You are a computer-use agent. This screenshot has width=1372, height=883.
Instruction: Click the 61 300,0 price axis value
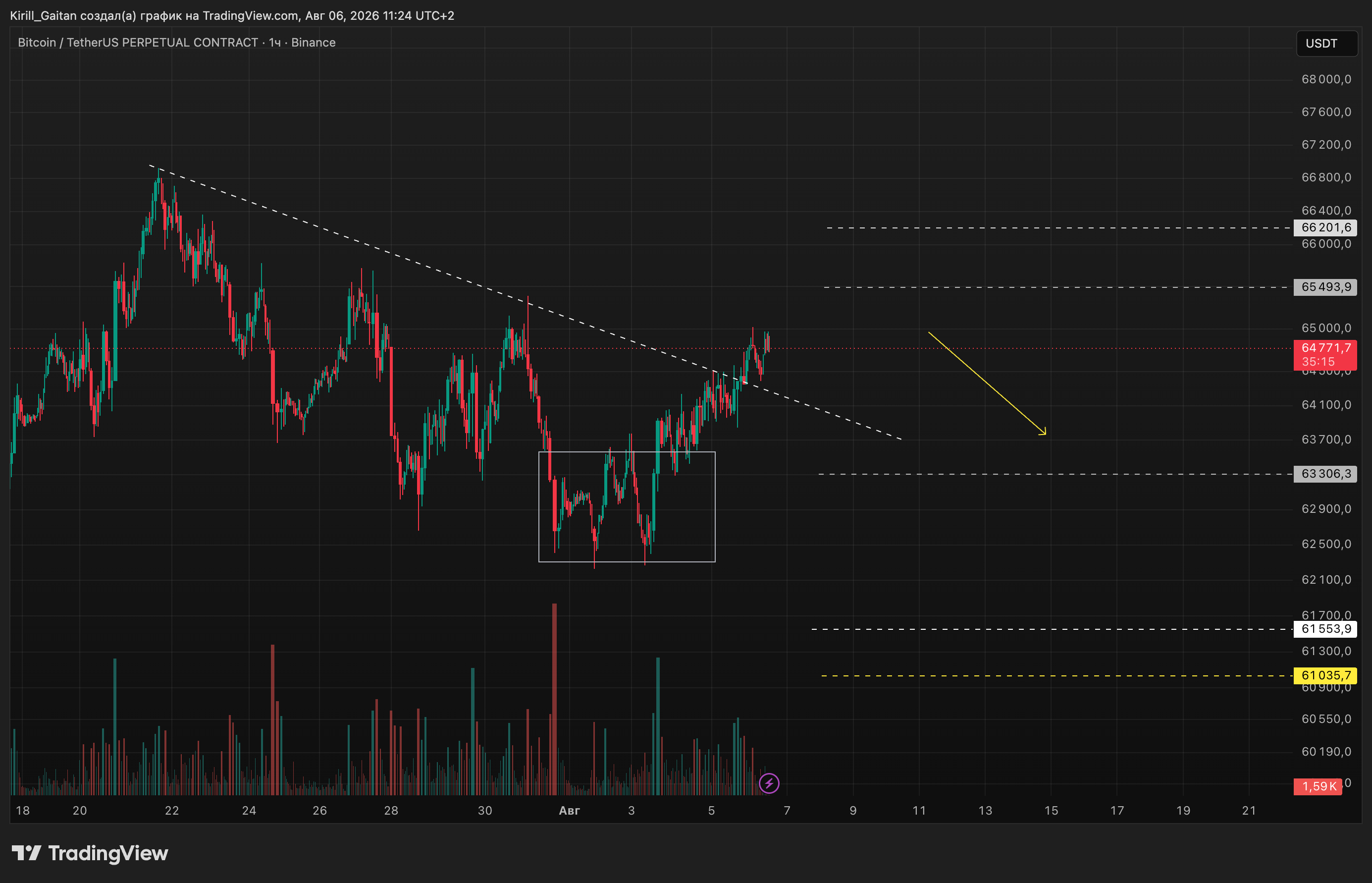1326,651
